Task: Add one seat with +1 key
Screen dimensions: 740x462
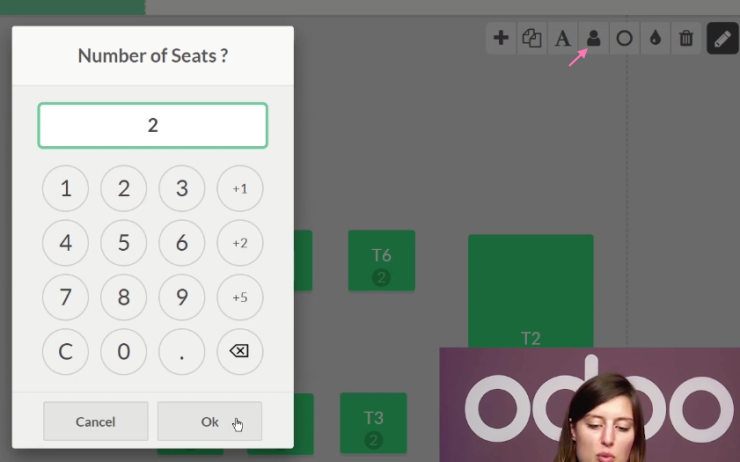Action: pyautogui.click(x=240, y=188)
